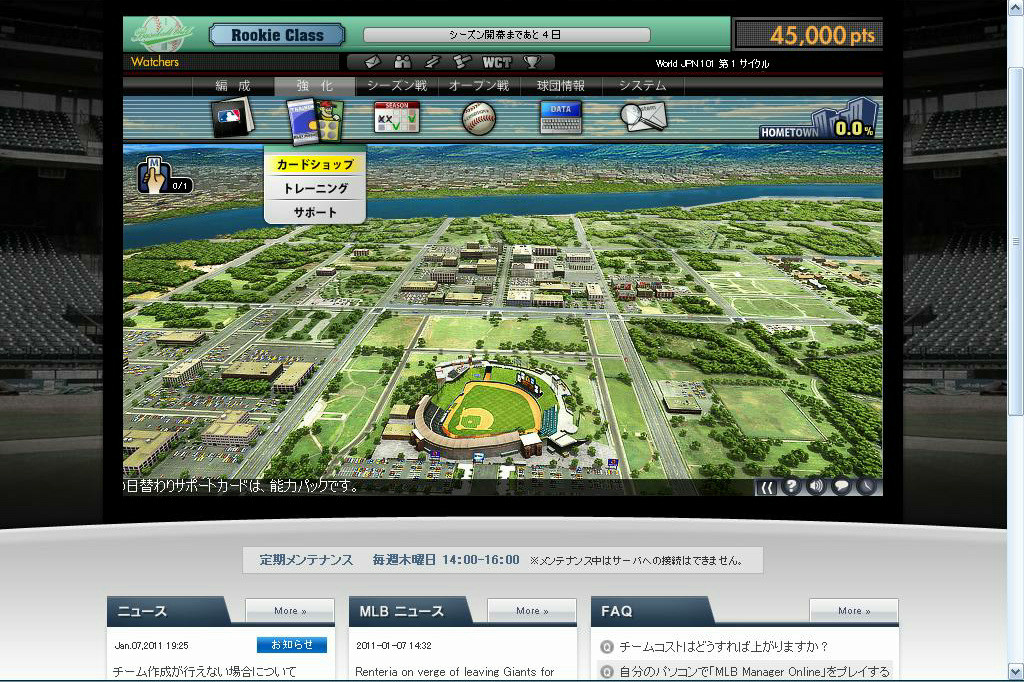Select カードショップ from the dropdown menu
The image size is (1024, 682).
(315, 164)
